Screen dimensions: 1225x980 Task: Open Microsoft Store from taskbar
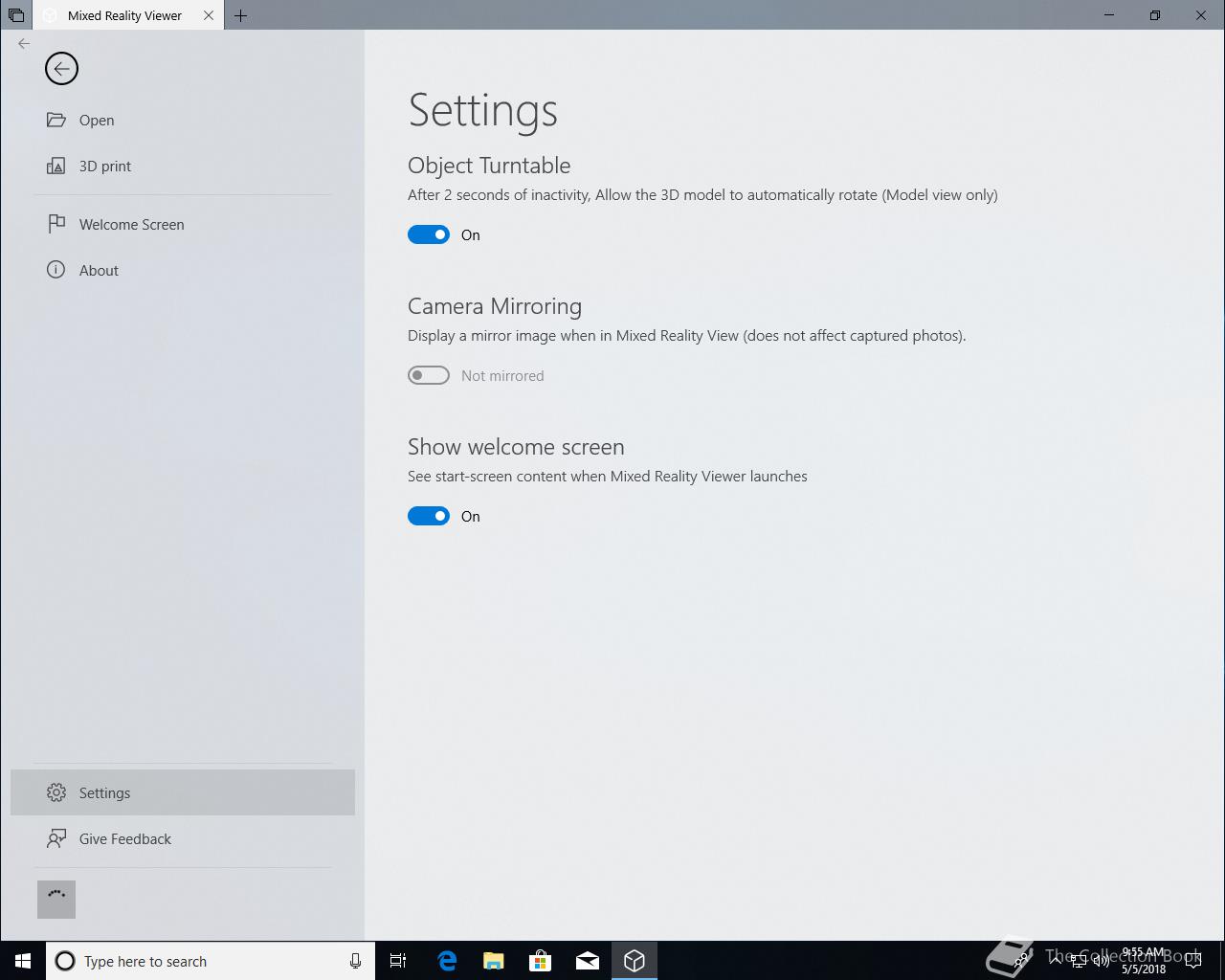click(541, 961)
